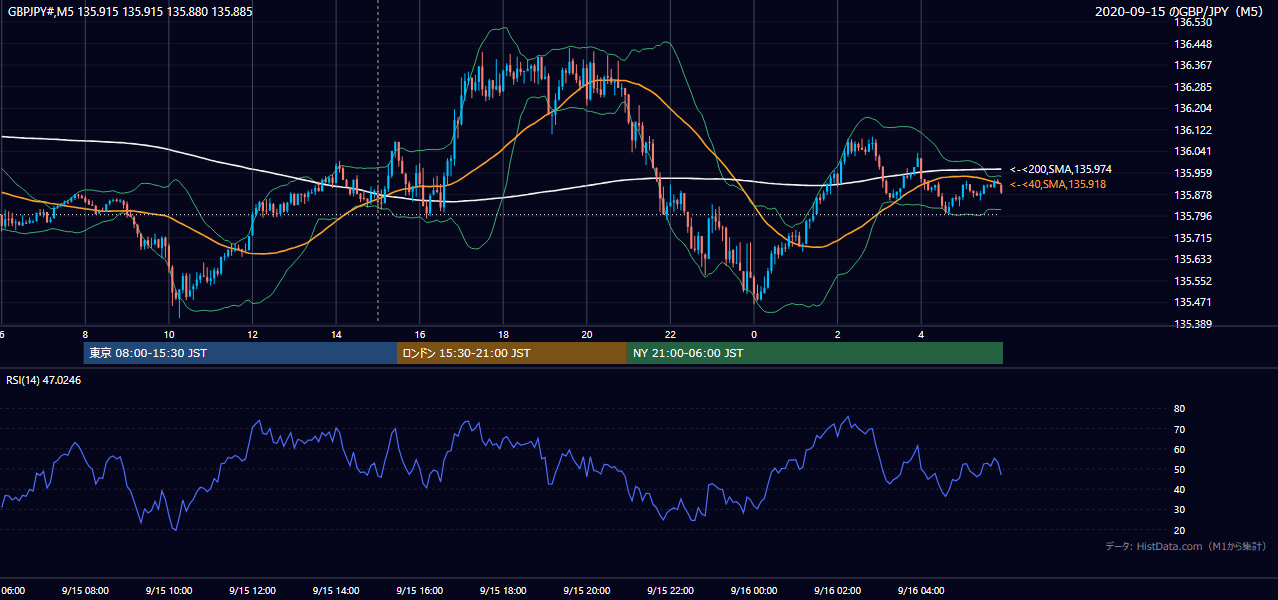The height and width of the screenshot is (600, 1278).
Task: Click the 40 SMA 135.918 label
Action: click(x=1057, y=184)
